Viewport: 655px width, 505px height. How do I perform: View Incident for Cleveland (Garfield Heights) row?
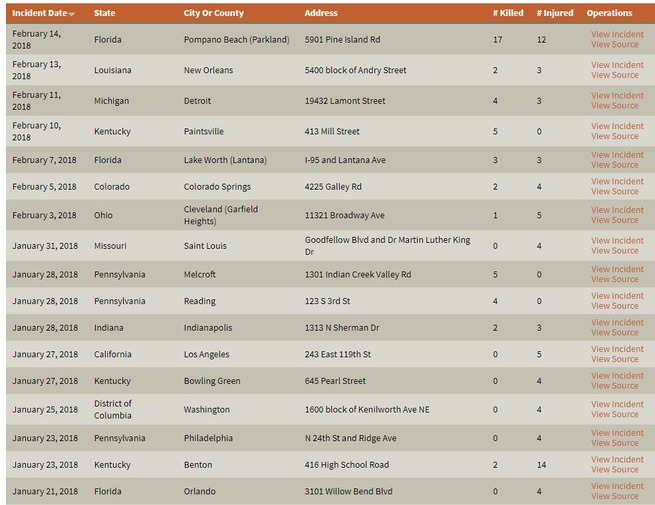coord(617,210)
